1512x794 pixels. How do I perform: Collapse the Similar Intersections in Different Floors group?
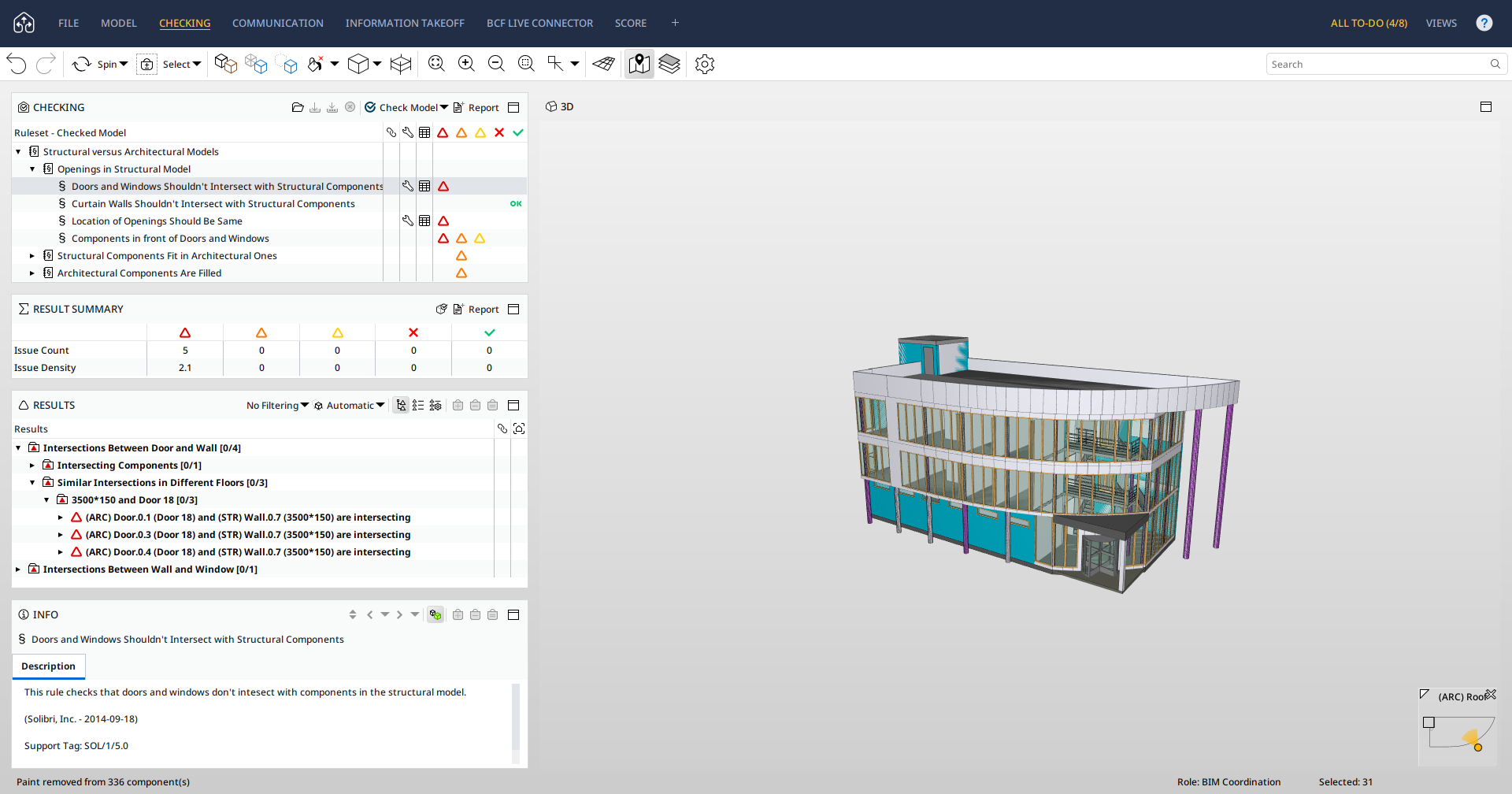[x=32, y=482]
